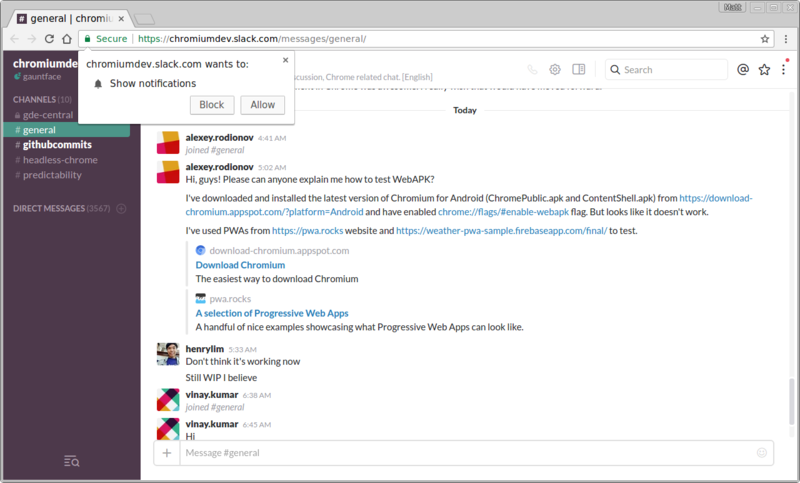The image size is (800, 483).
Task: Toggle the channel details pane icon
Action: tap(579, 69)
